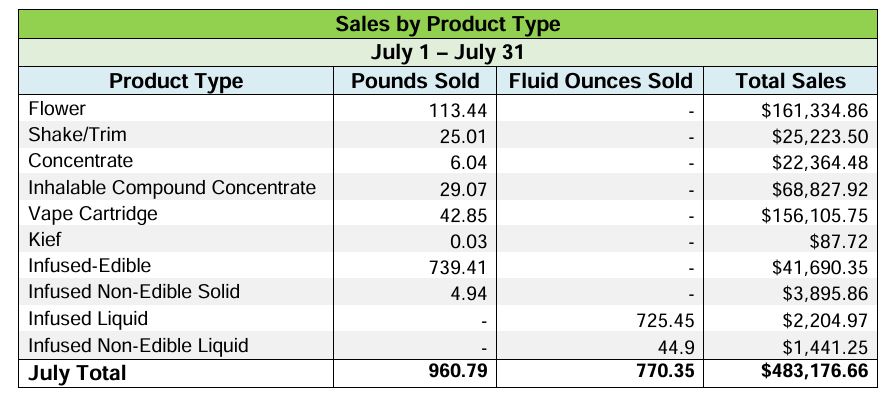Click the July Total row label

[78, 373]
